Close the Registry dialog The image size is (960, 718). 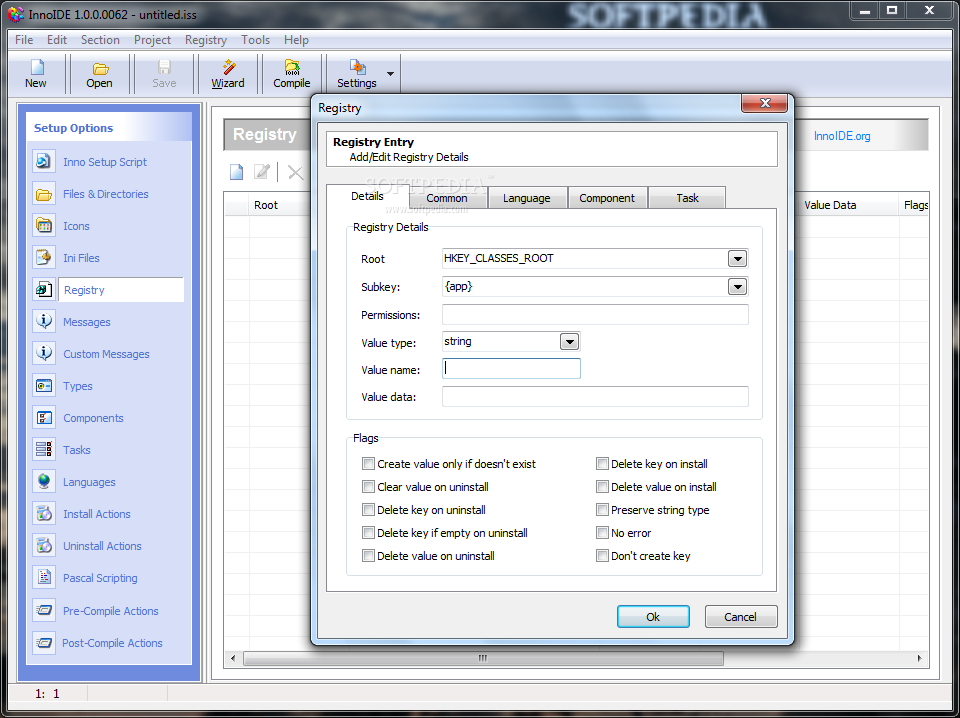point(764,103)
